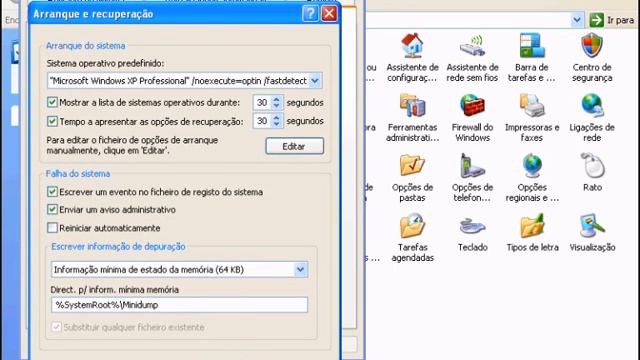Click the Editar button
This screenshot has height=360, width=640.
tap(294, 146)
